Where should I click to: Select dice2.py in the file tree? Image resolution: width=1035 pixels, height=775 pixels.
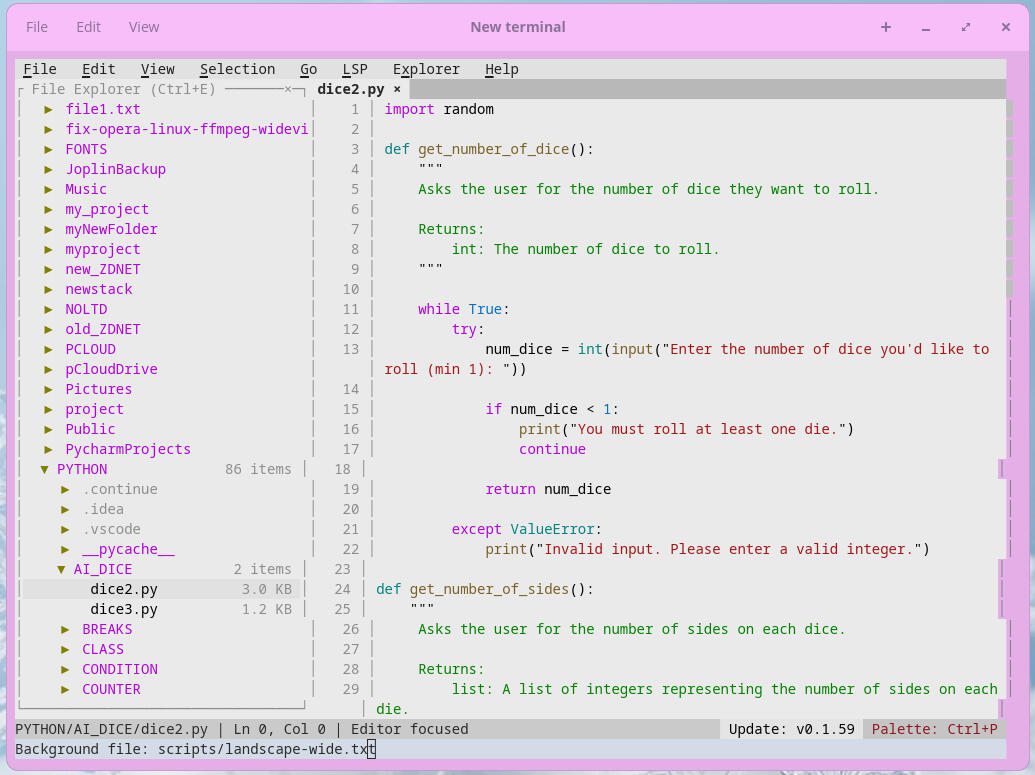[124, 589]
